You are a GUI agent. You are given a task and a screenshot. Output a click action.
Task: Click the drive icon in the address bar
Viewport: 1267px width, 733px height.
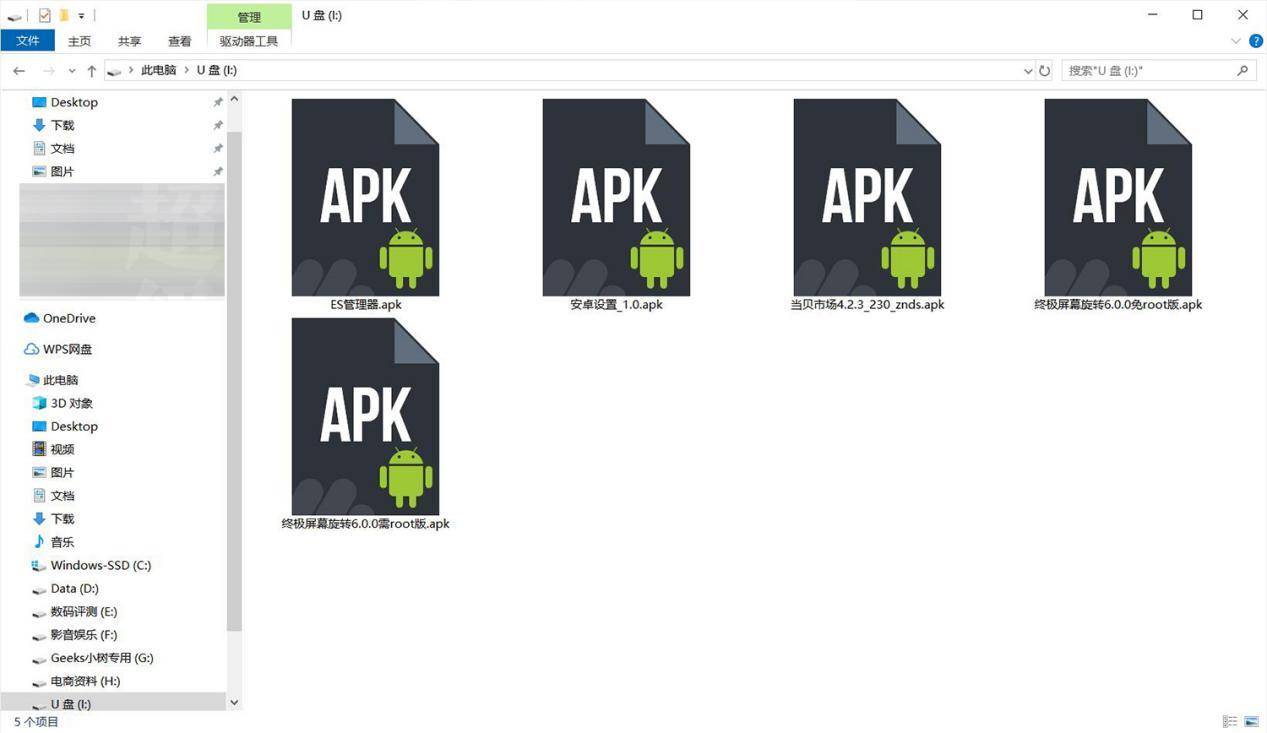pos(115,71)
